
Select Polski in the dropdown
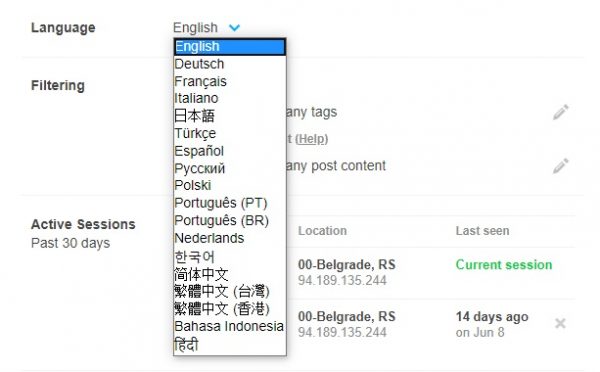pos(230,185)
